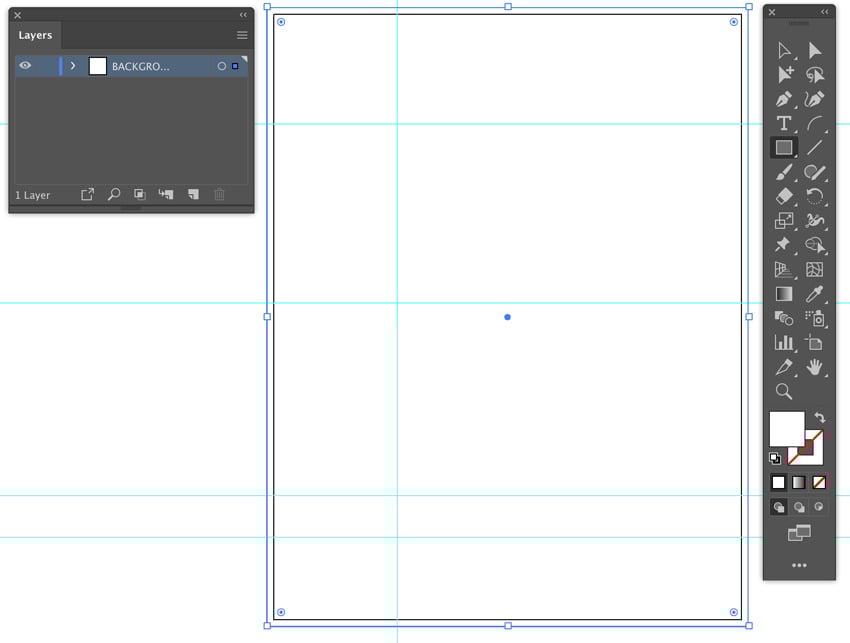Image resolution: width=850 pixels, height=643 pixels.
Task: Open the Layers panel flyout menu
Action: point(239,35)
